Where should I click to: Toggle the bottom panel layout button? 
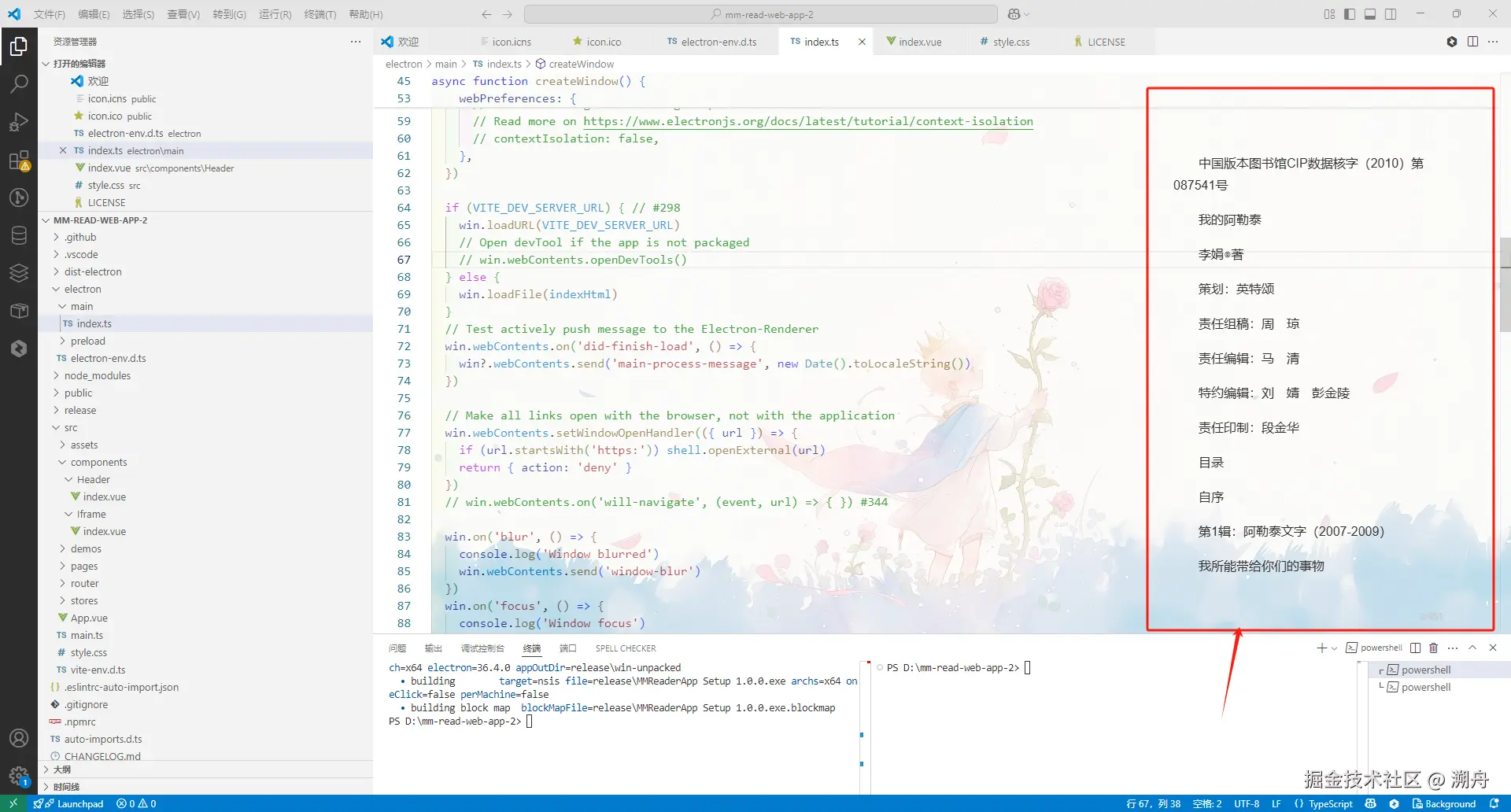point(1370,14)
